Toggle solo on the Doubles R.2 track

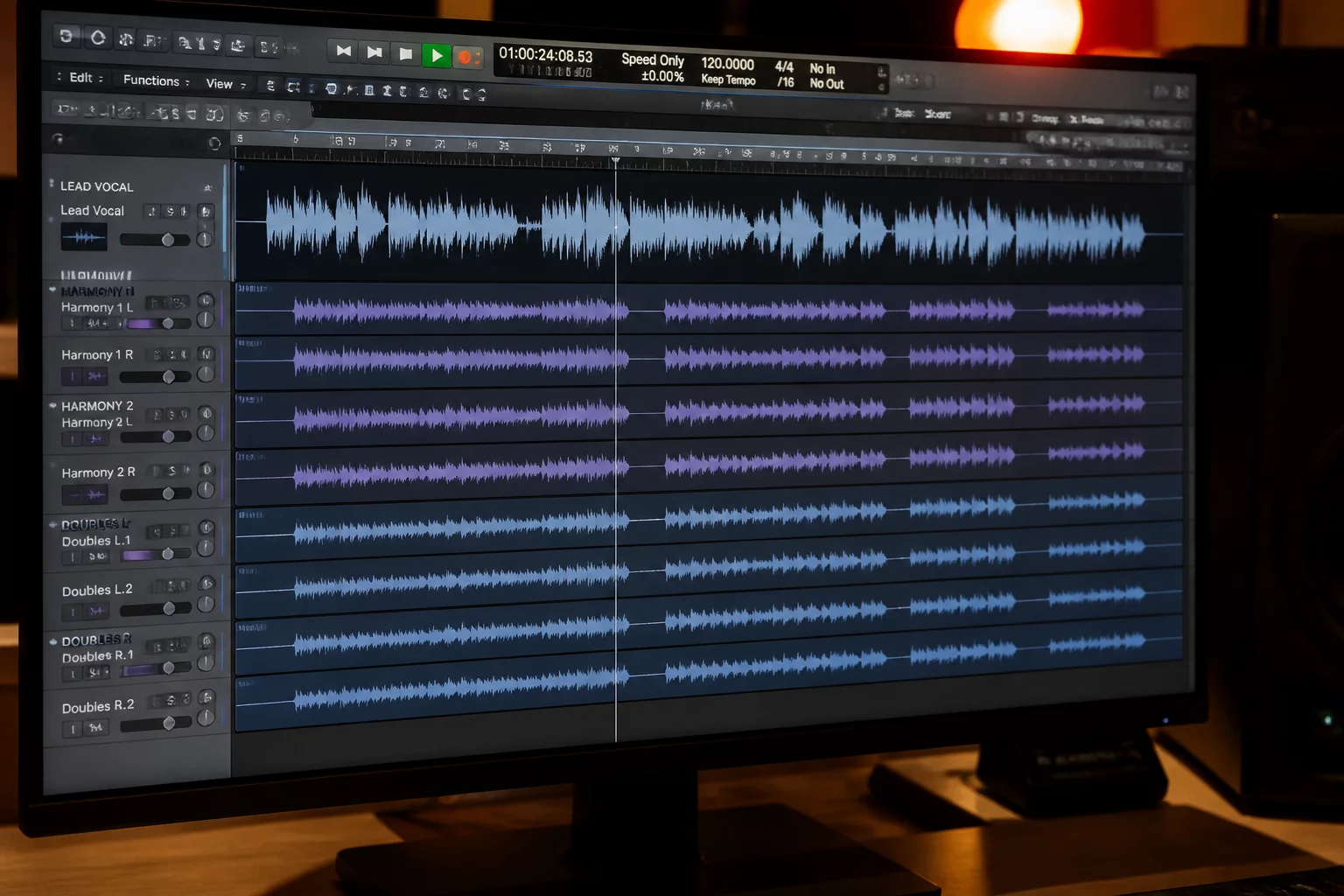point(171,700)
